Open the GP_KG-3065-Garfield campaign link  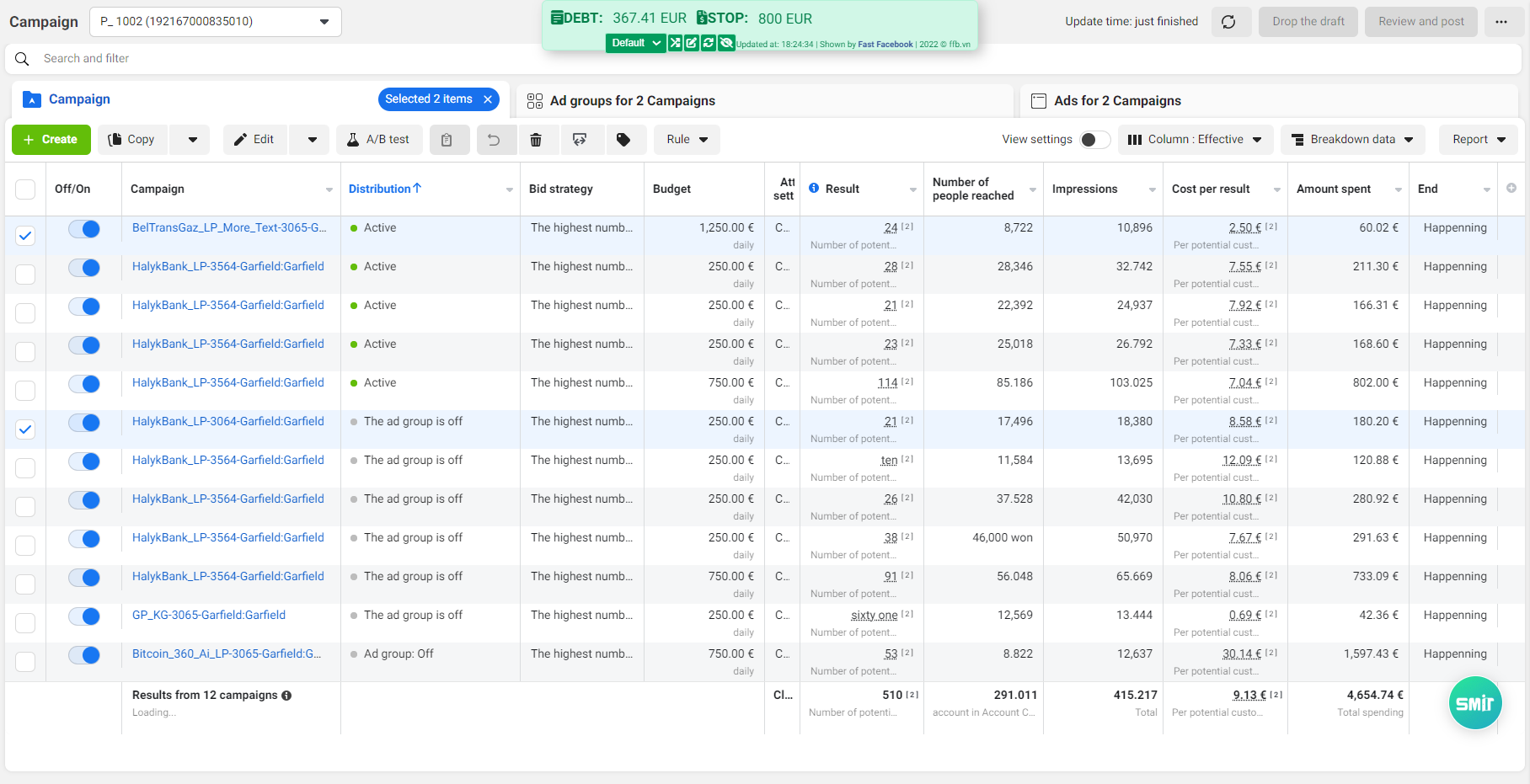[x=209, y=616]
